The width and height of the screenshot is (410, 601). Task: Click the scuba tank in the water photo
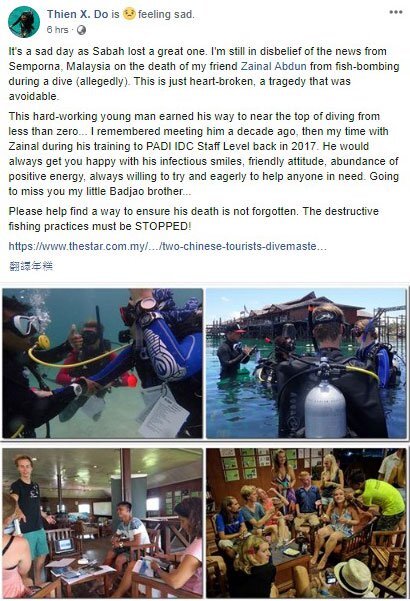click(325, 409)
